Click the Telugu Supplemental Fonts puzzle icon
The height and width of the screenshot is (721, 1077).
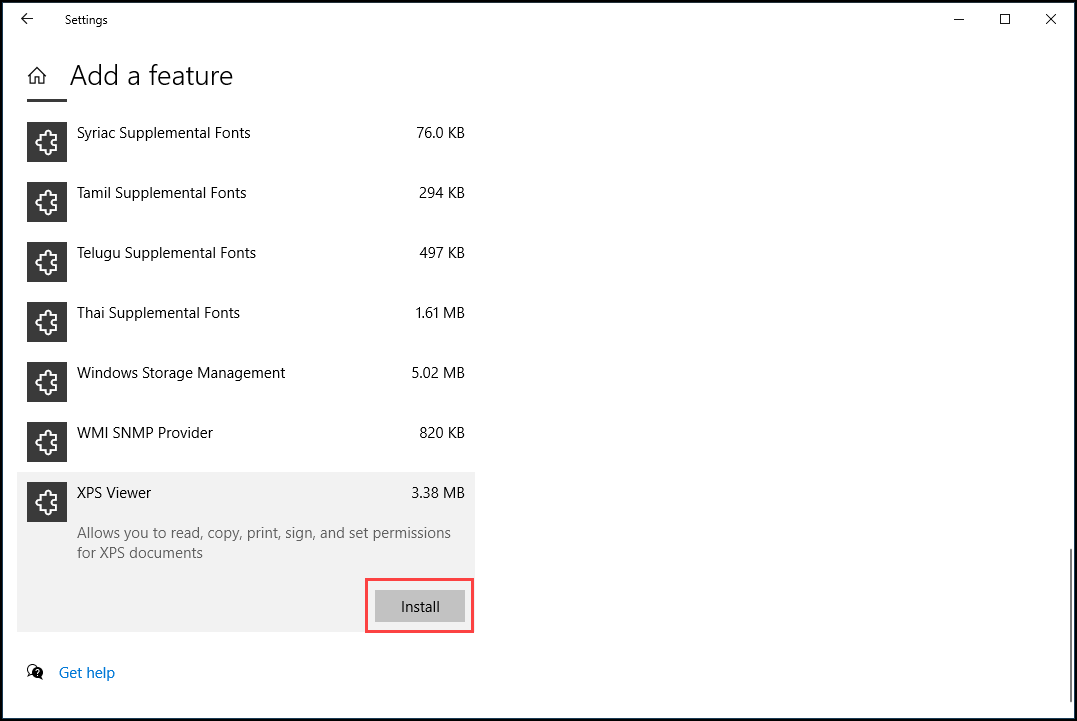[x=47, y=262]
